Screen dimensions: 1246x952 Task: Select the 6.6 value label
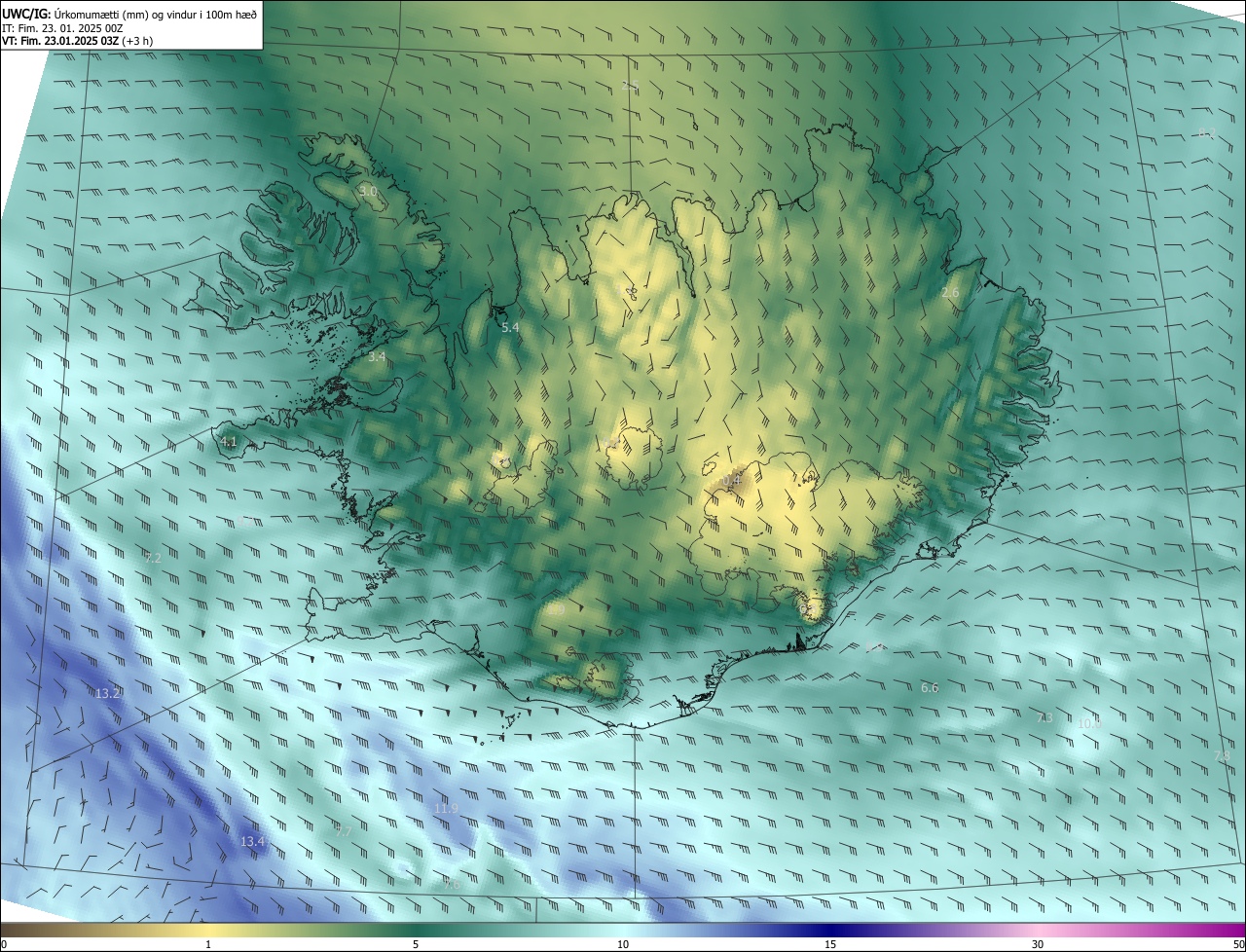(x=930, y=688)
